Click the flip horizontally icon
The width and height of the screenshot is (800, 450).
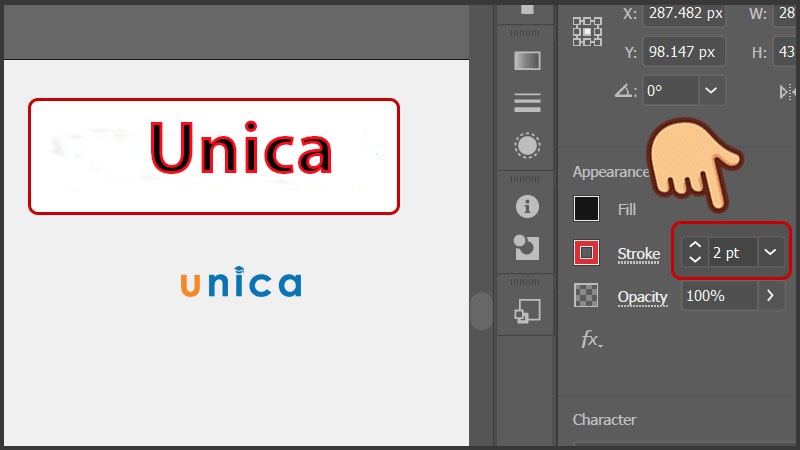(787, 92)
